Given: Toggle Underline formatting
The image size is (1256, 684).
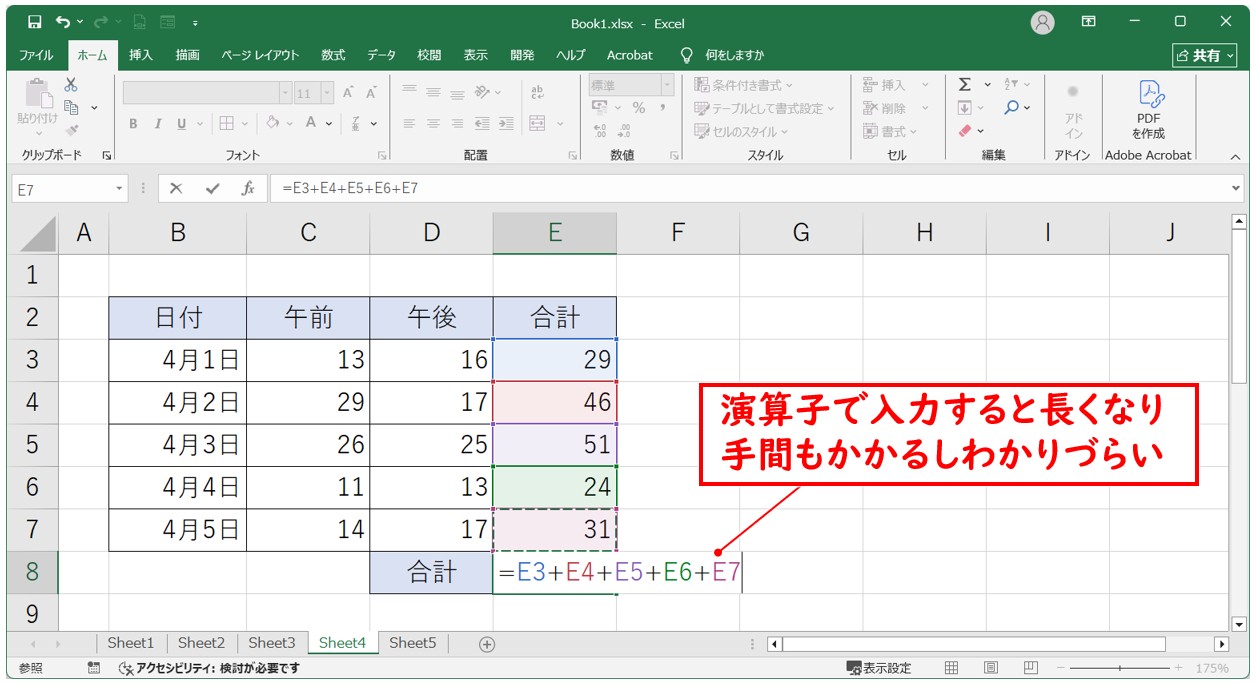Looking at the screenshot, I should 181,122.
